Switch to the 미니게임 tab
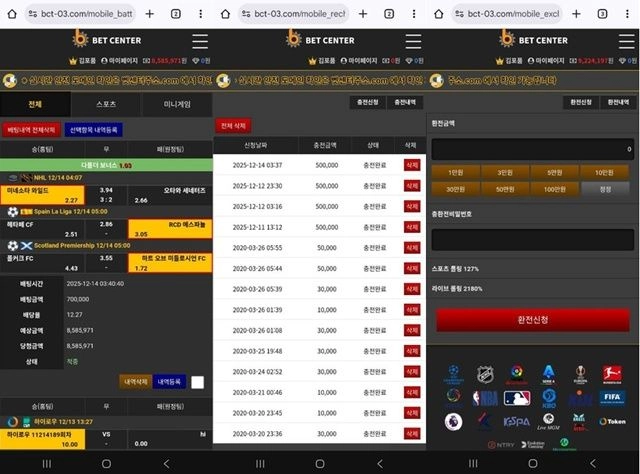The width and height of the screenshot is (640, 474). [177, 105]
